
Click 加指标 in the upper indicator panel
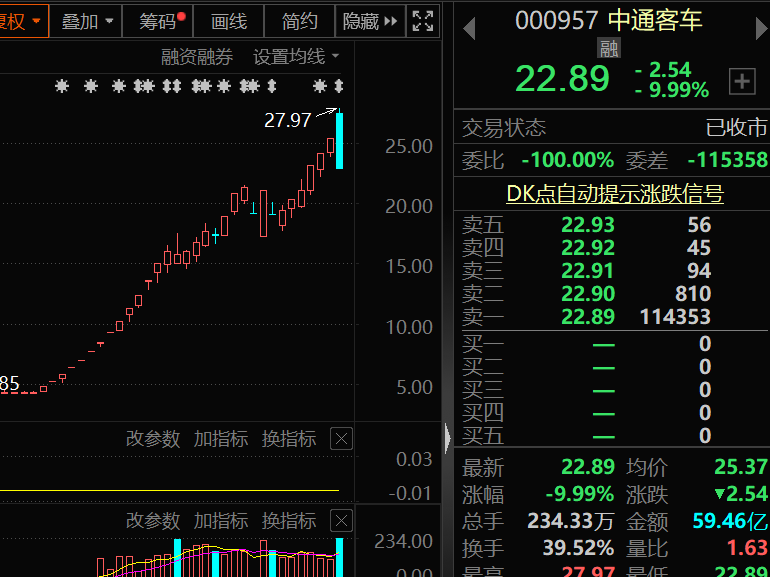pyautogui.click(x=221, y=439)
